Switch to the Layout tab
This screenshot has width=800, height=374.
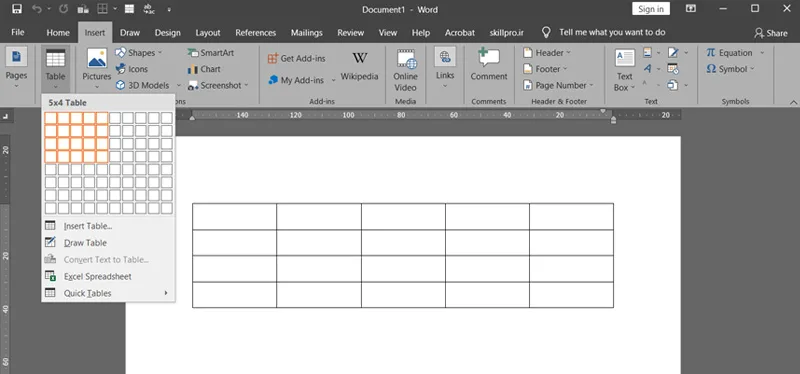coord(208,32)
